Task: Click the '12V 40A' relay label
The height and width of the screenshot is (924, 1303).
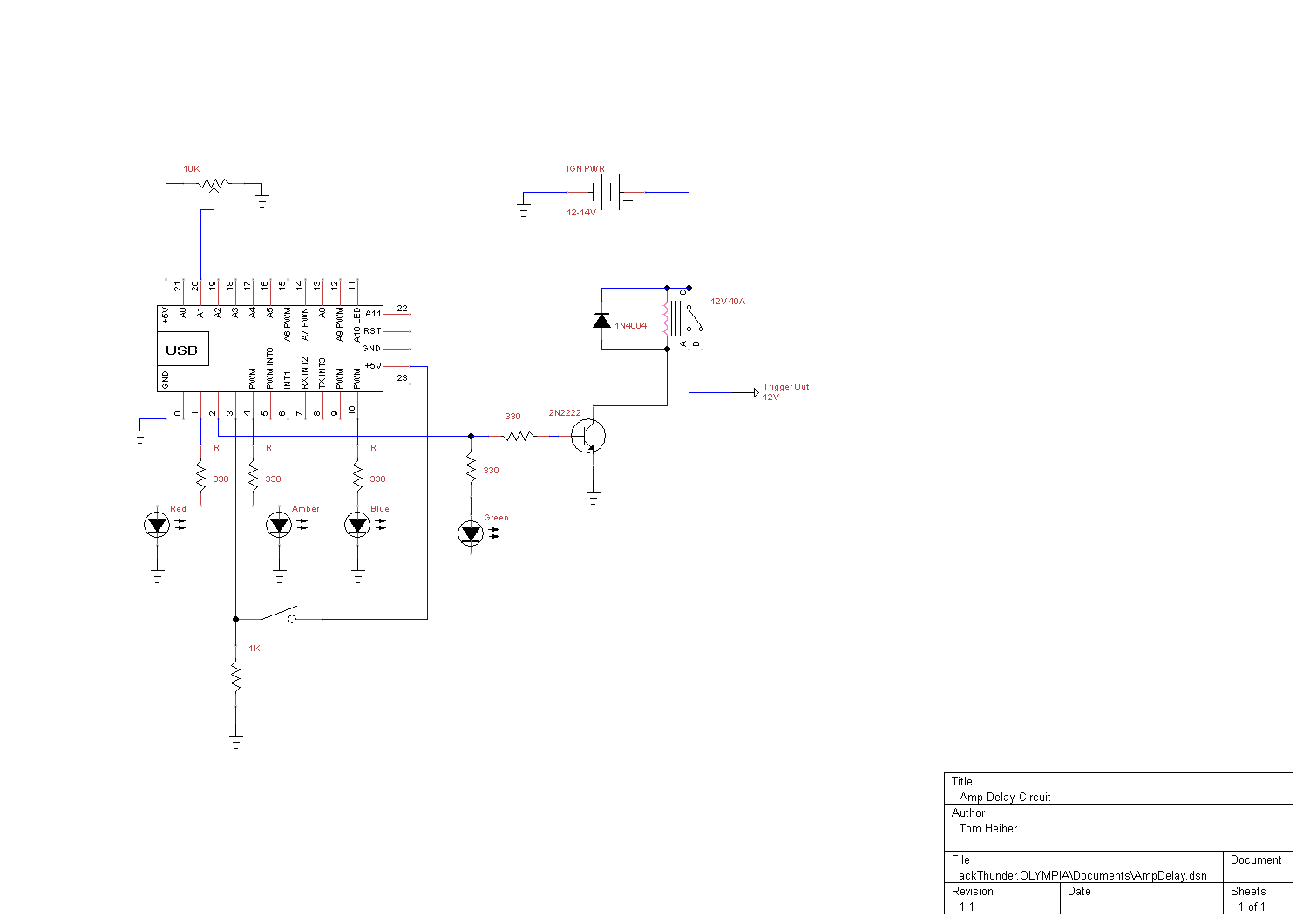Action: pyautogui.click(x=728, y=302)
